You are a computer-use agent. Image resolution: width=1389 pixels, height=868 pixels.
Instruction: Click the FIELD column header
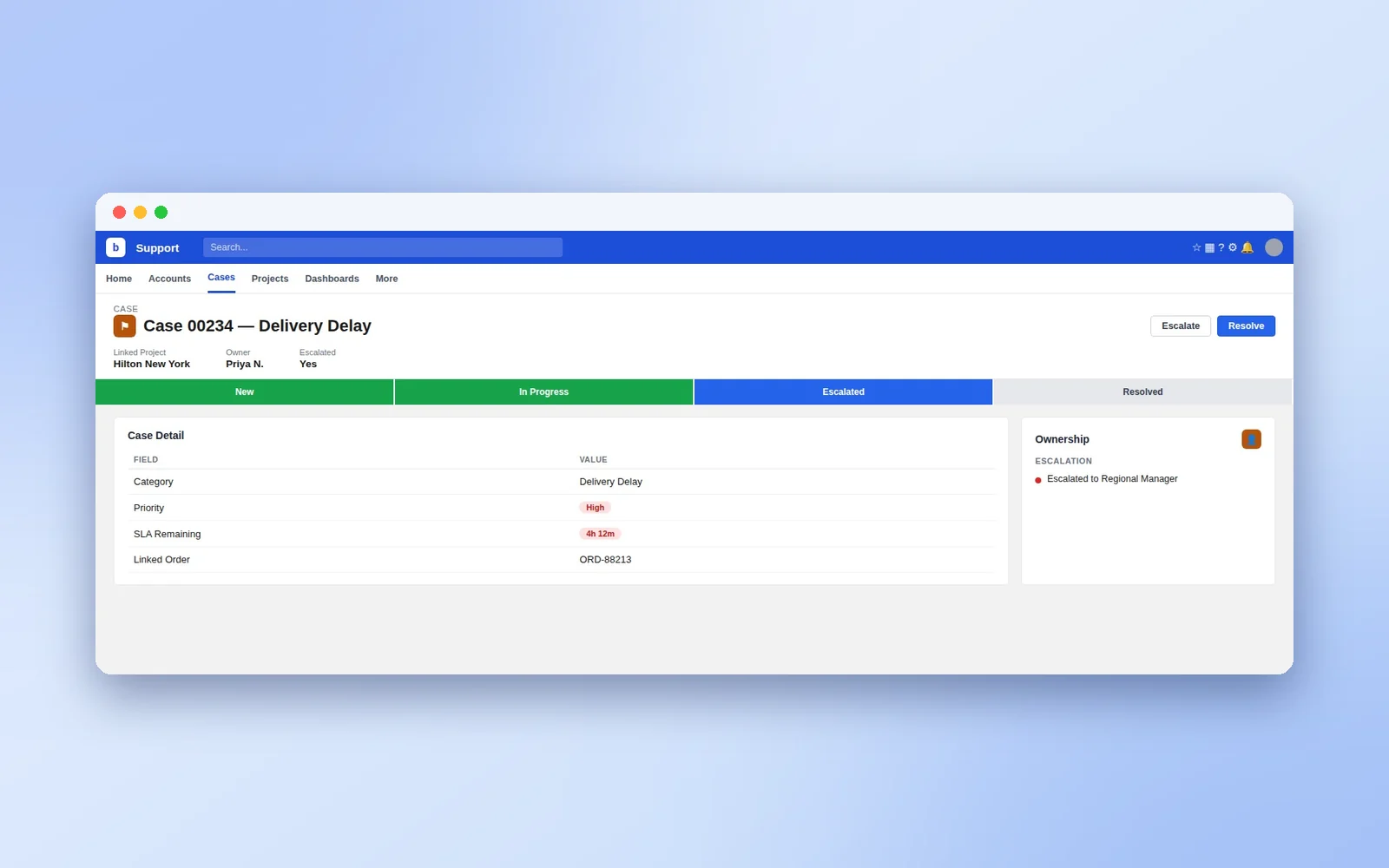click(x=146, y=460)
